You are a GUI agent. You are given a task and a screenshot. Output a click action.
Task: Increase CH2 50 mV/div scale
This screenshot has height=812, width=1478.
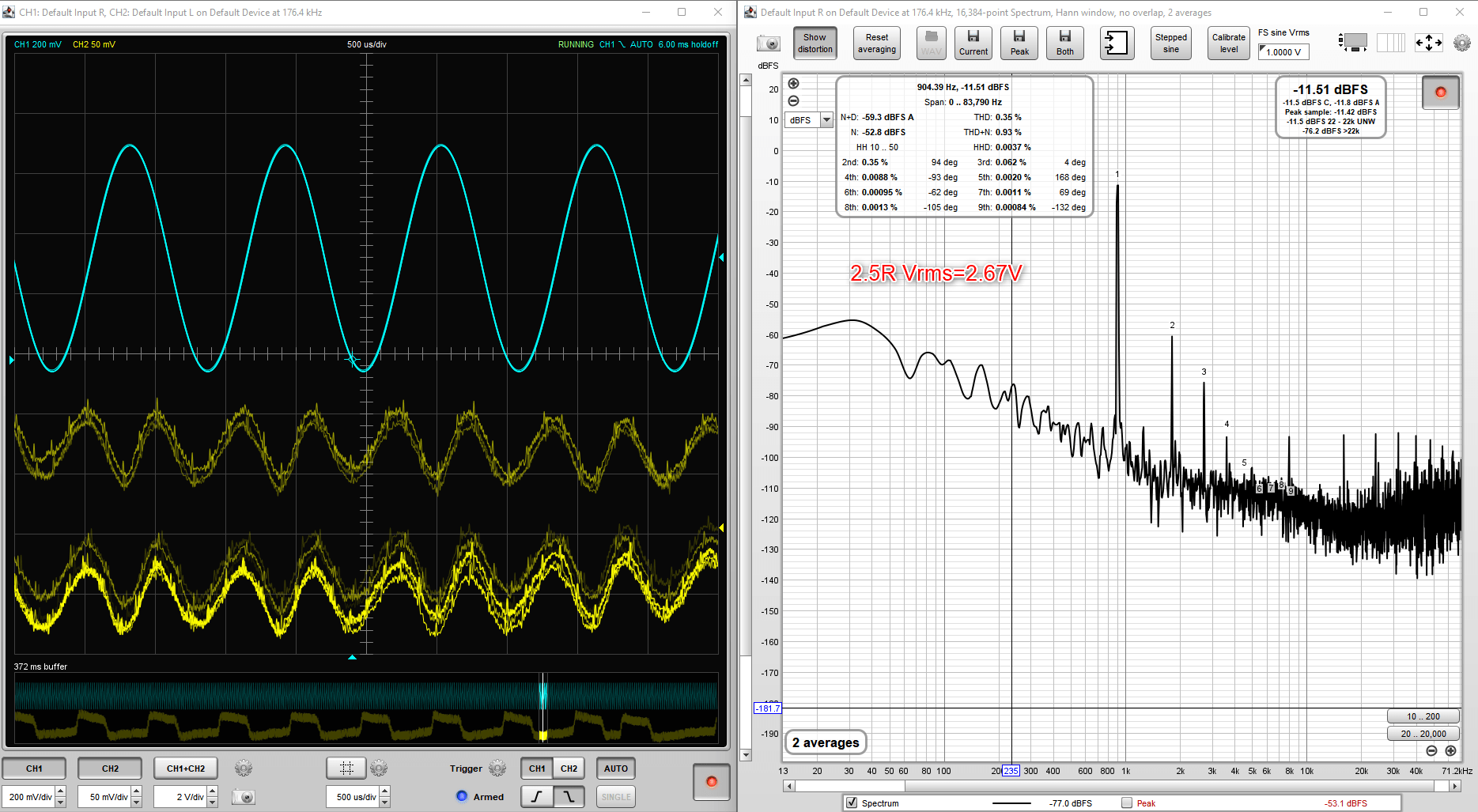click(137, 792)
